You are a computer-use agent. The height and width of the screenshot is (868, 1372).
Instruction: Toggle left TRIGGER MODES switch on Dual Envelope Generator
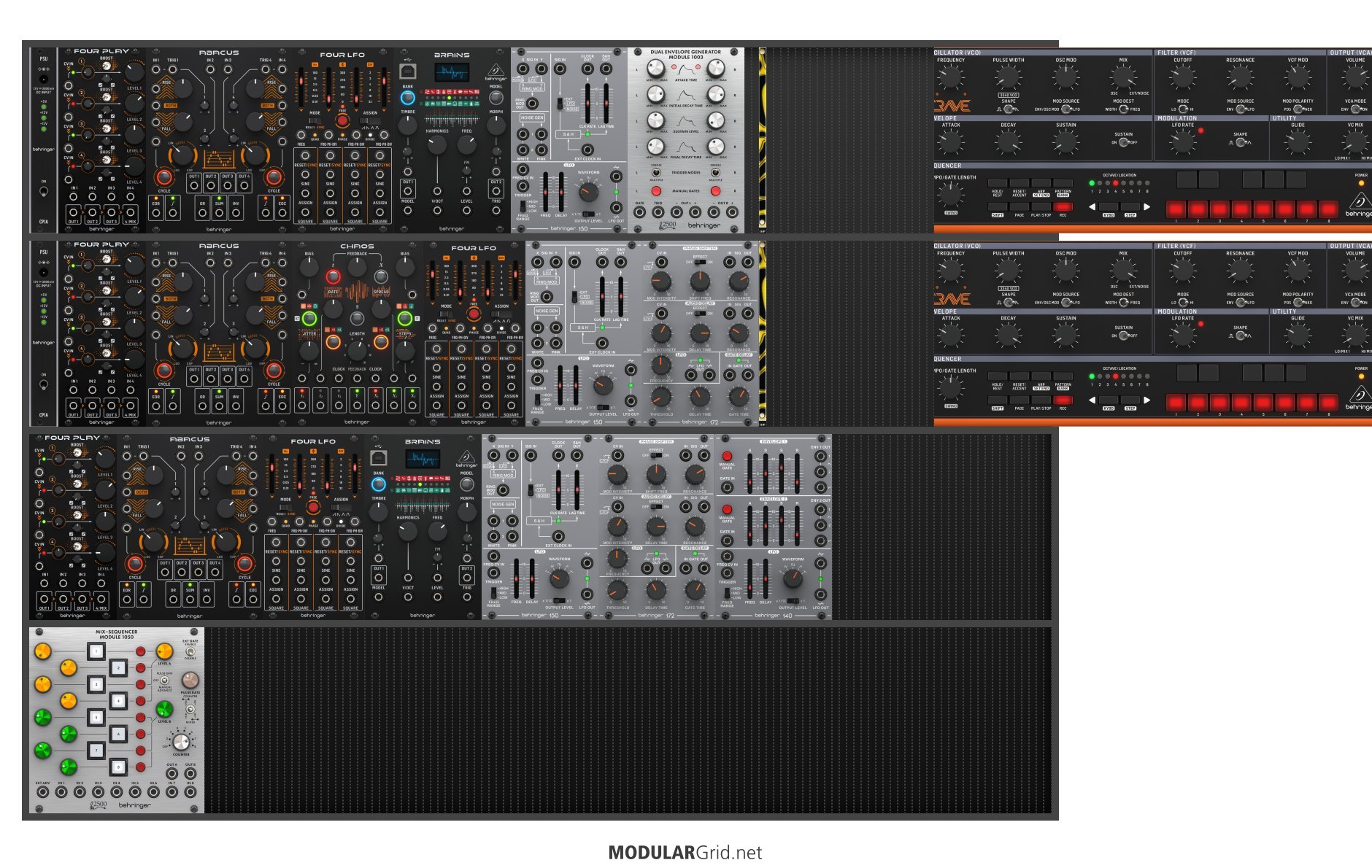coord(656,172)
